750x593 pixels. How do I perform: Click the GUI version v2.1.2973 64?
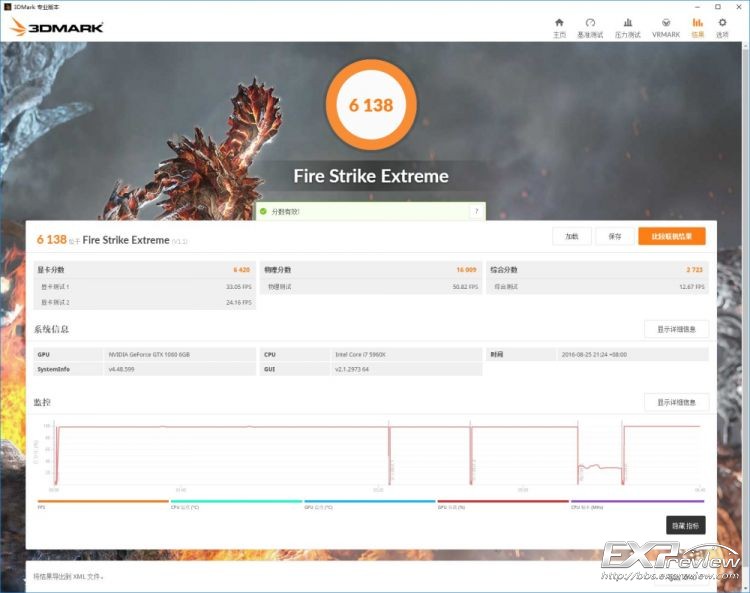coord(352,369)
